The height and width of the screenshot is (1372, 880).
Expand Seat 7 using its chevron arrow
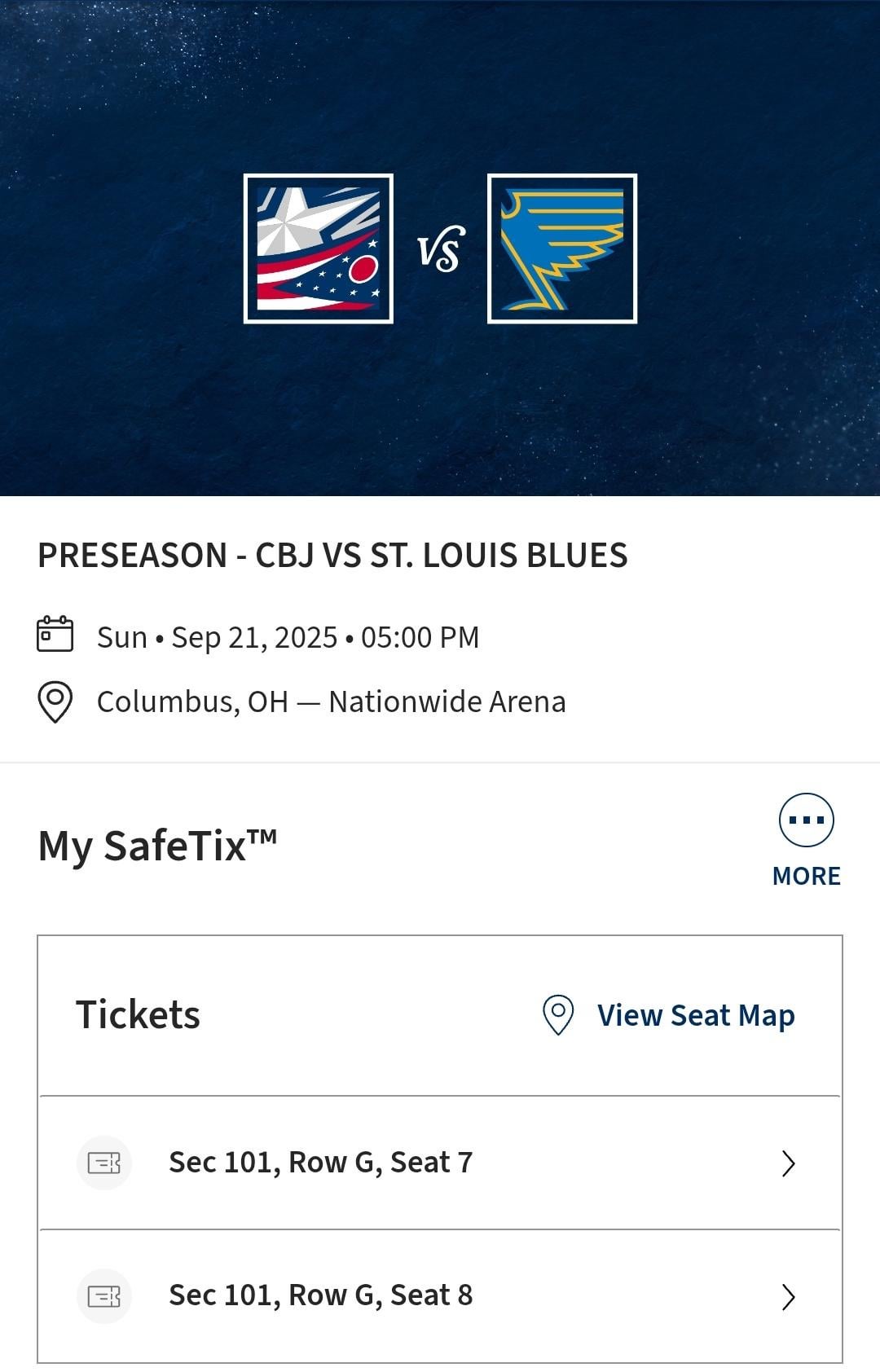tap(788, 1163)
